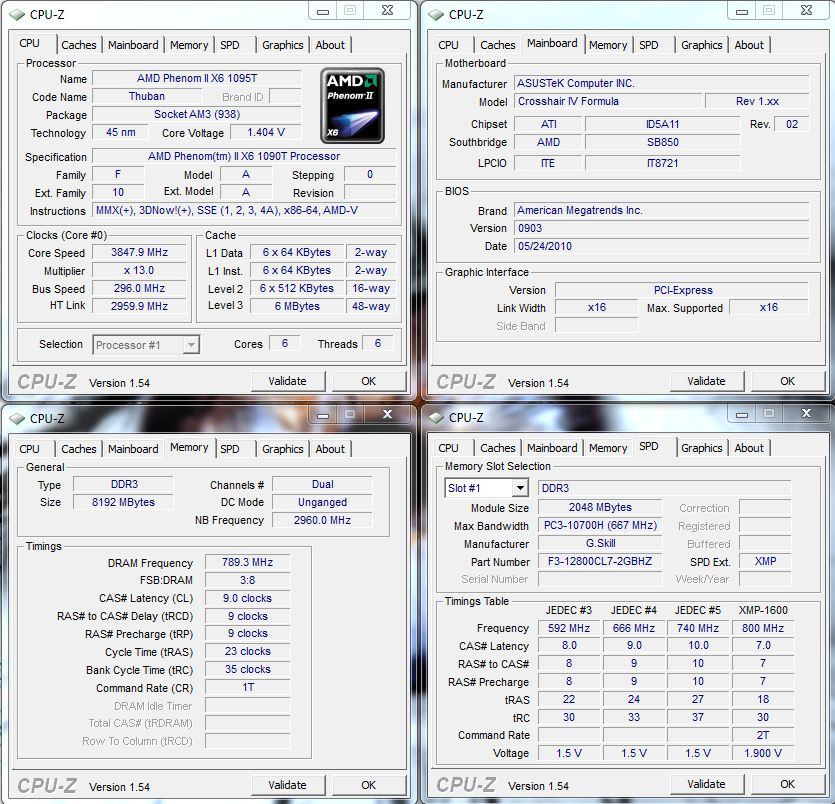Click the CPU-Z app icon in the Mainboard window titlebar

point(437,14)
